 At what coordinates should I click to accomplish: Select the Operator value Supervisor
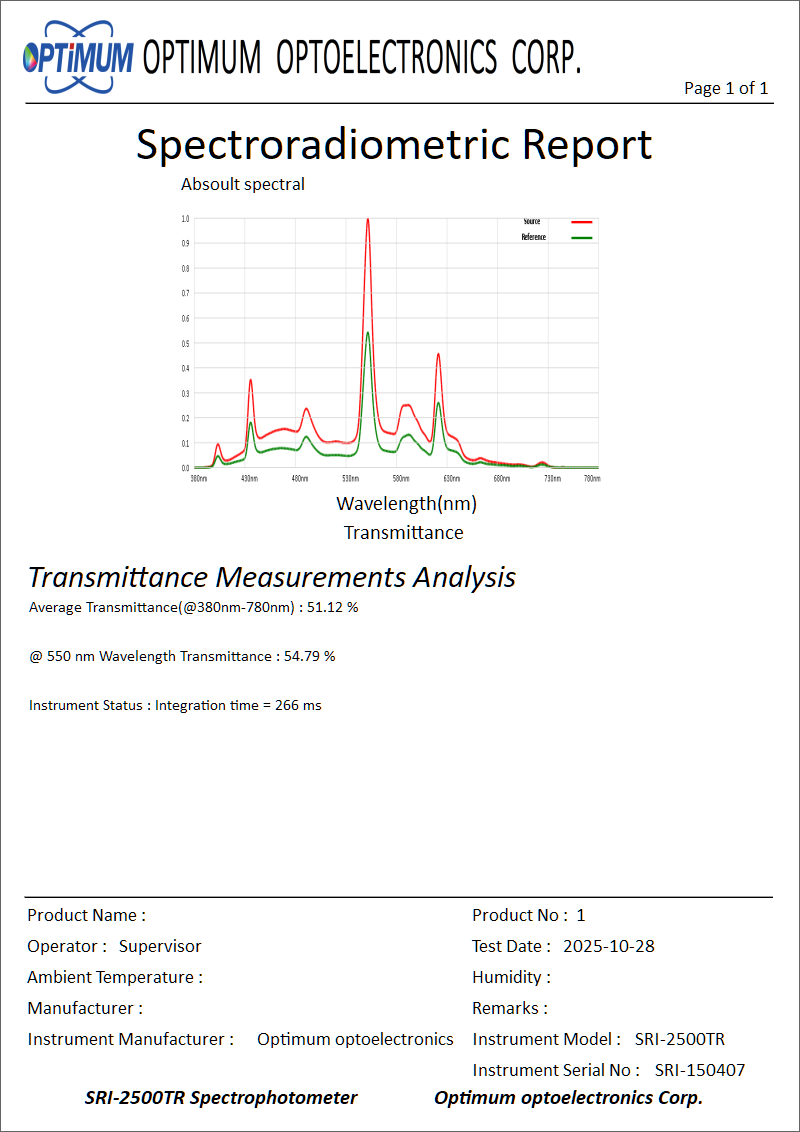coord(160,946)
